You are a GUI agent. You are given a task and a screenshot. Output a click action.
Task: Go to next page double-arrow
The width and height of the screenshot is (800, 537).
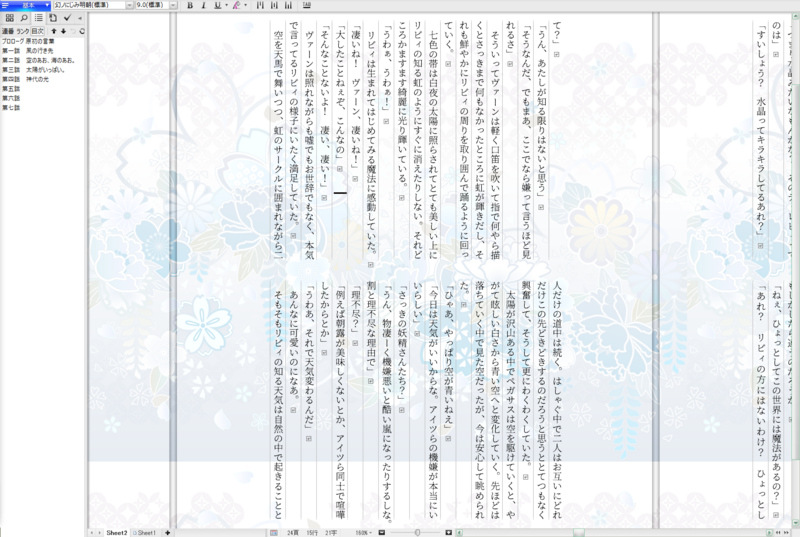(x=787, y=532)
